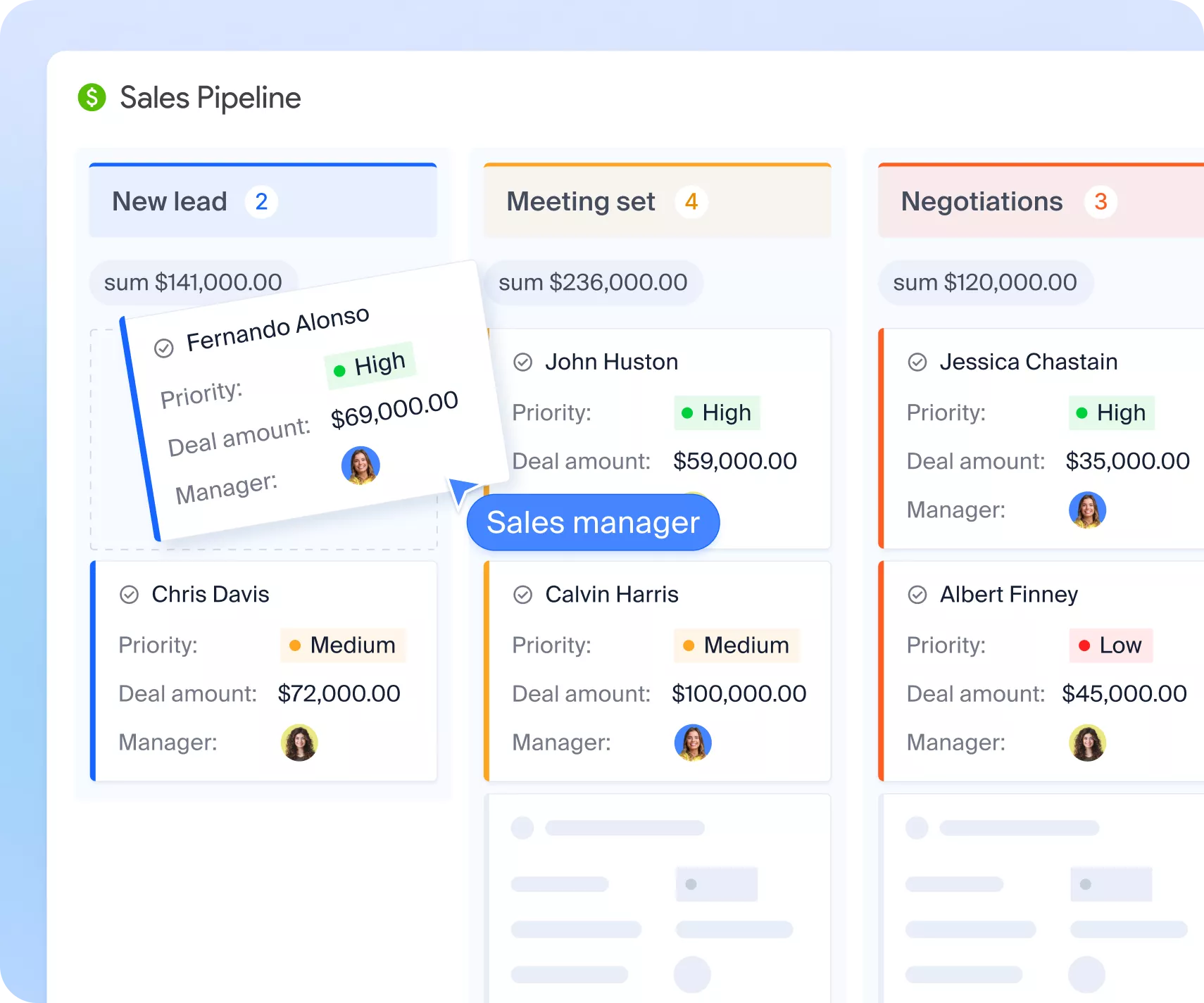Select the New lead column header
Viewport: 1204px width, 1003px height.
[x=170, y=201]
